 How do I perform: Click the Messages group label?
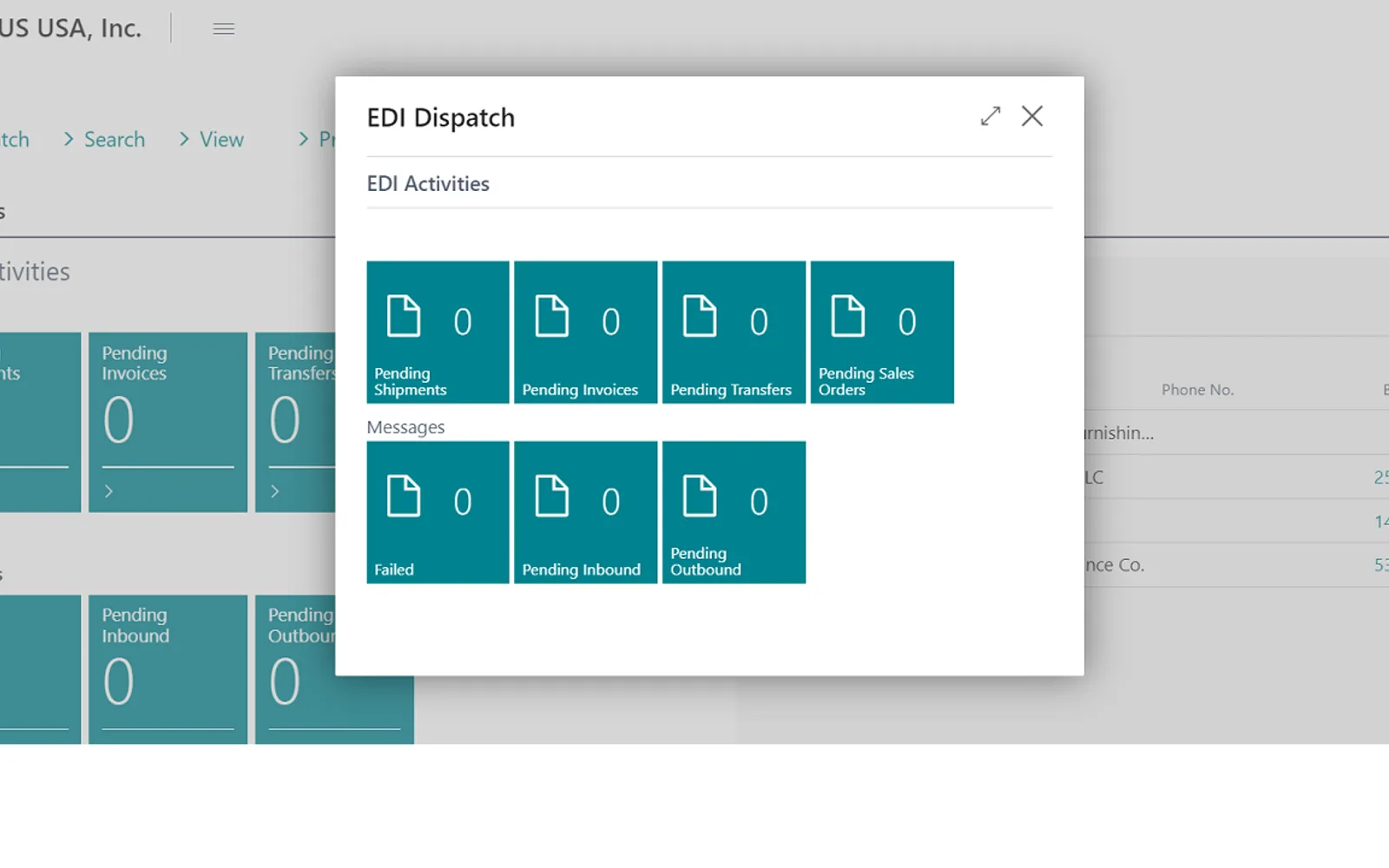tap(405, 427)
